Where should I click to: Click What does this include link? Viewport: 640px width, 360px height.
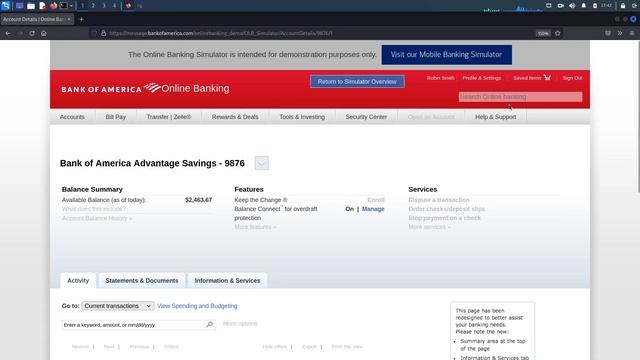click(93, 209)
